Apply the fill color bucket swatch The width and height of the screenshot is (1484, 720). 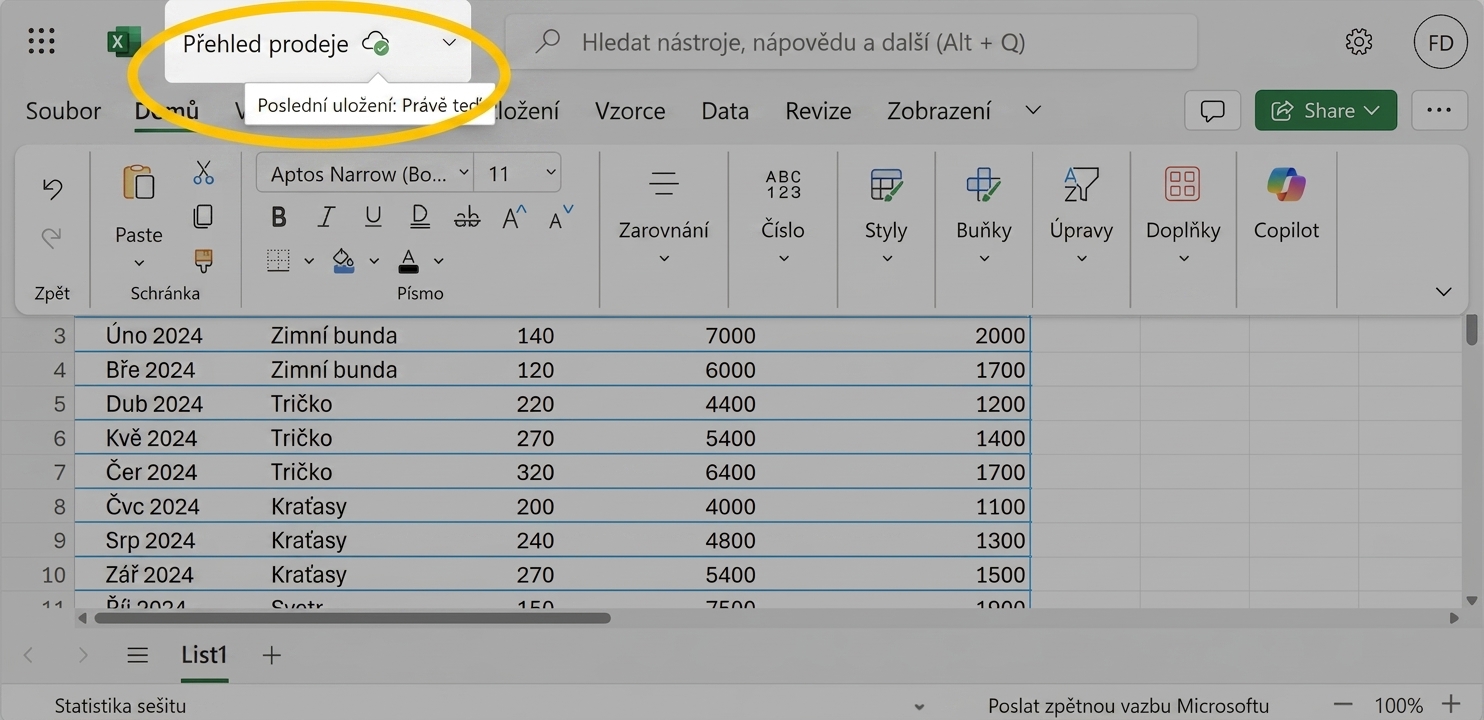343,260
